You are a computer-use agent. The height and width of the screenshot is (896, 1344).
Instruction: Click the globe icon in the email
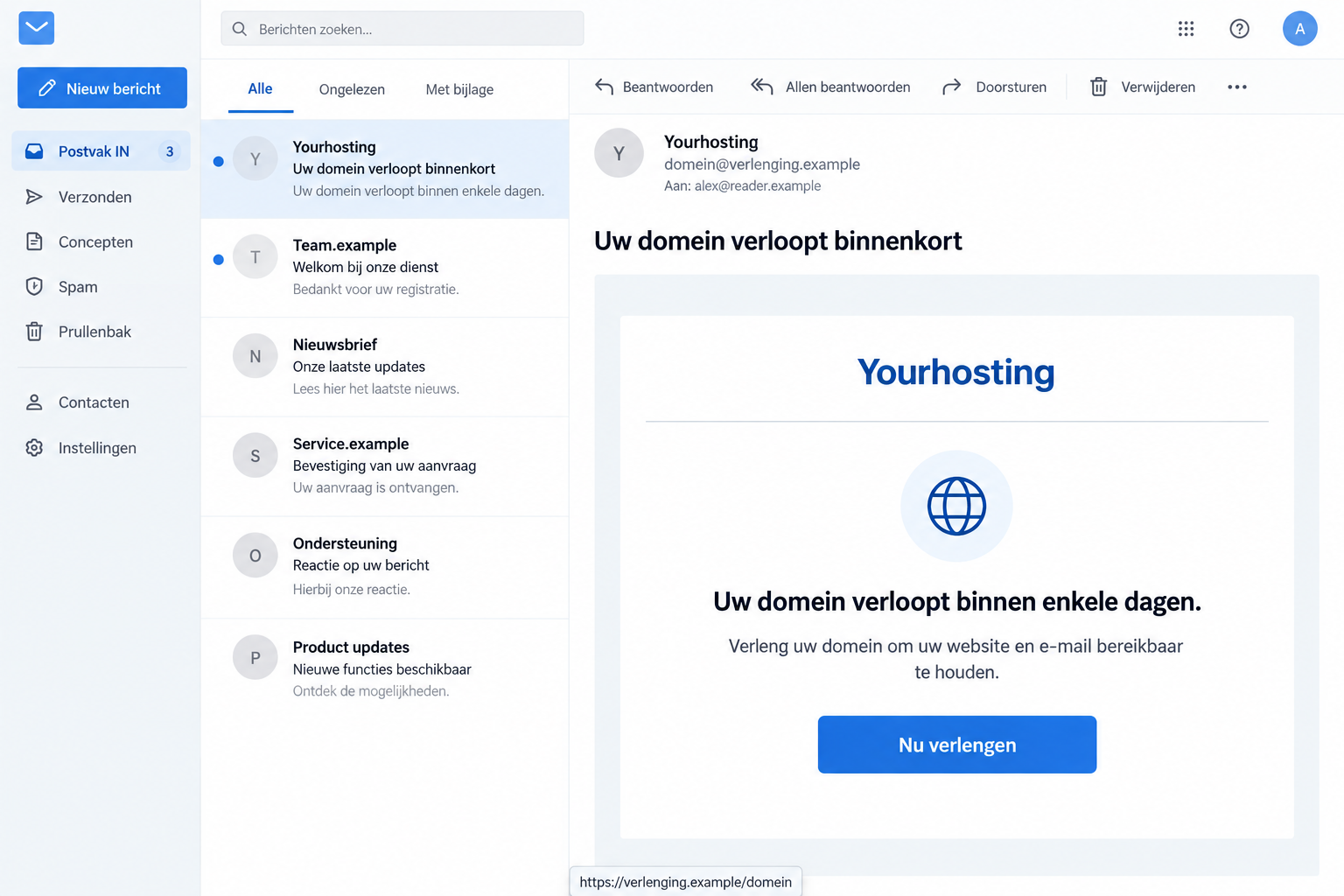click(x=956, y=506)
